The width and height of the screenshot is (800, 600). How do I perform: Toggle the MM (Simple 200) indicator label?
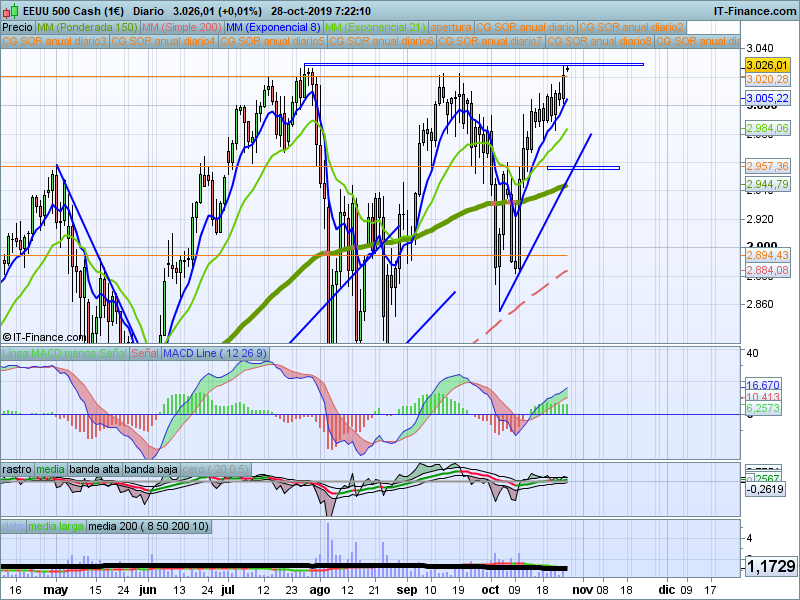point(181,27)
